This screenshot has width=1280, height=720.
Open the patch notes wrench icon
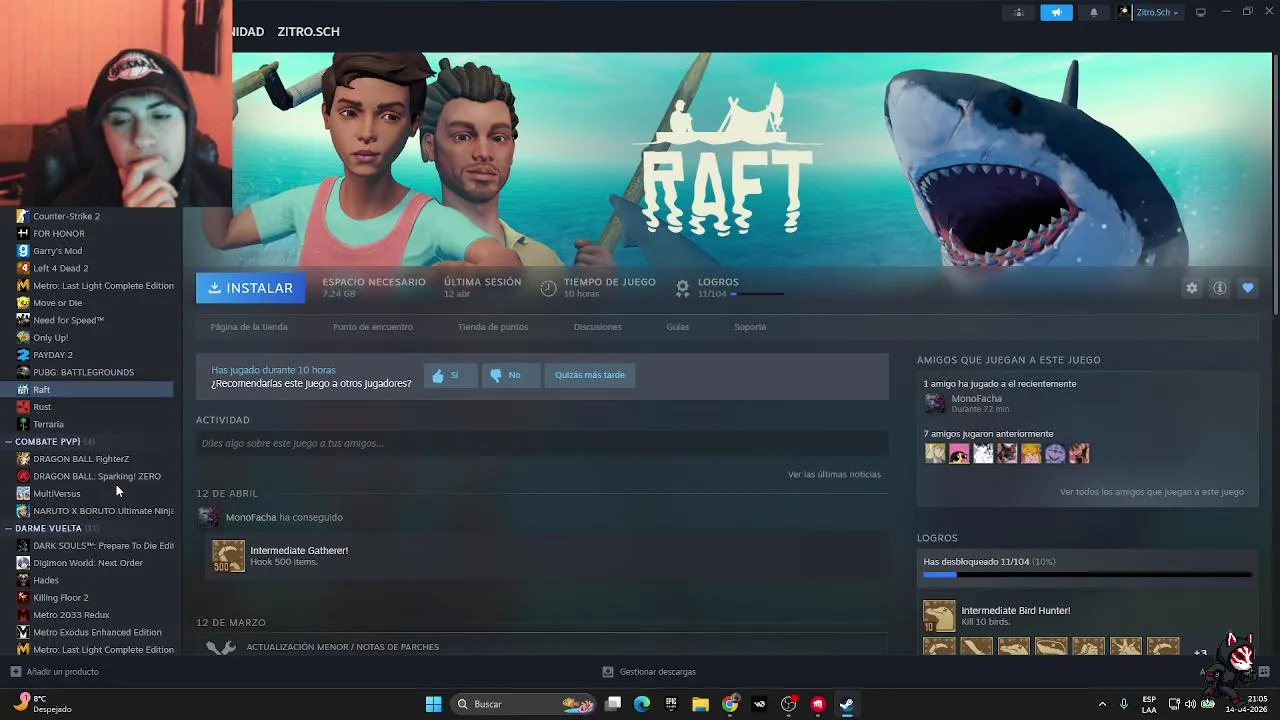221,647
